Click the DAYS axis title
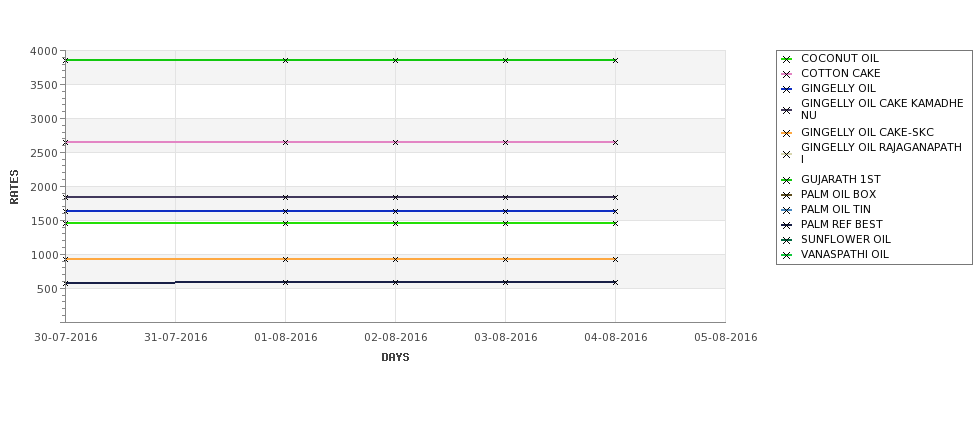 (395, 358)
